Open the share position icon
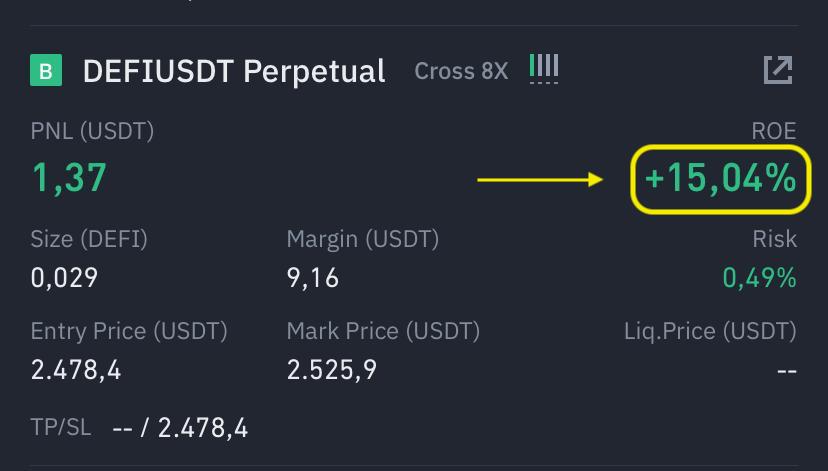This screenshot has height=471, width=828. 778,70
